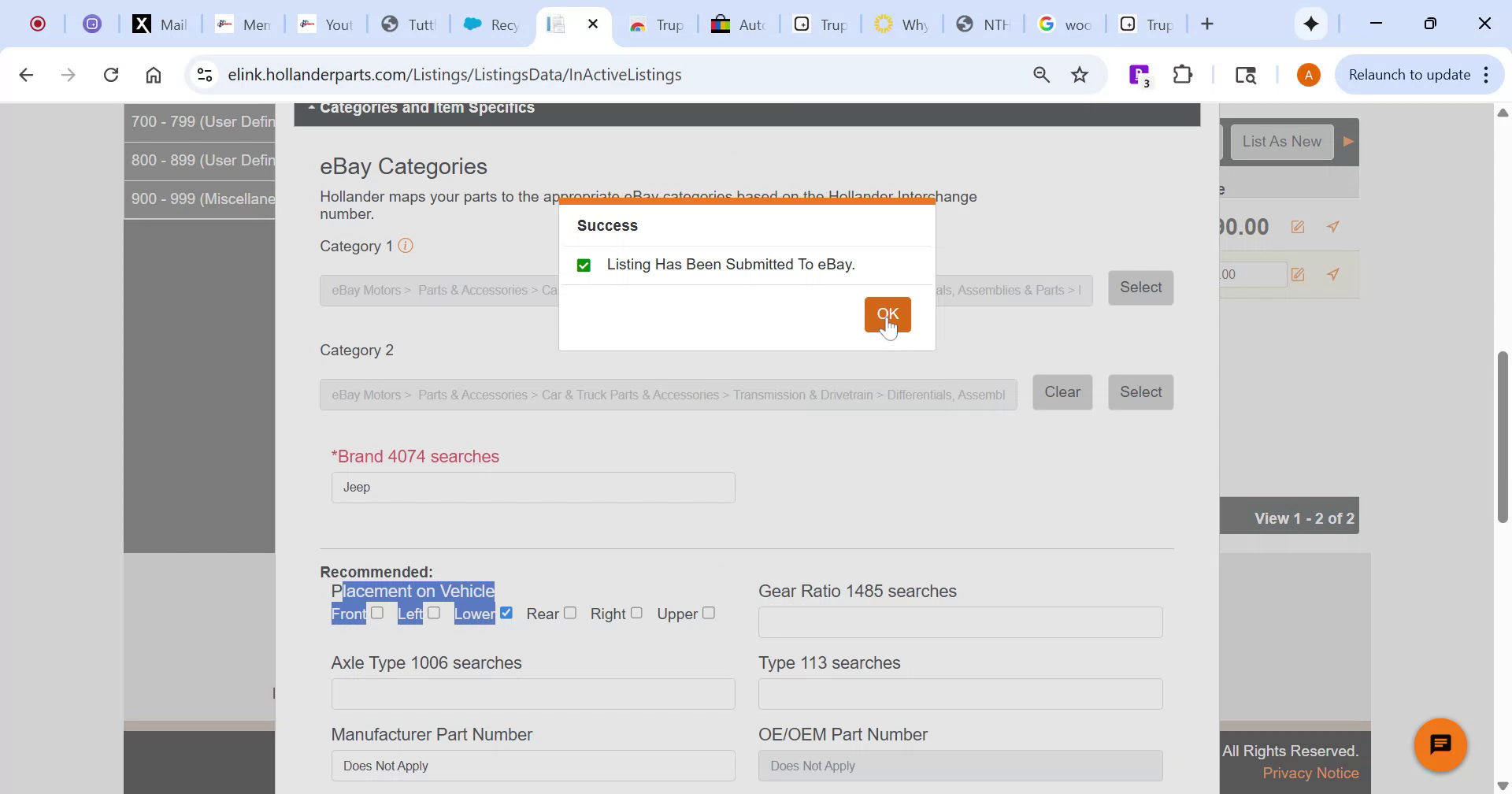Open the info tooltip icon next to Category 1

pyautogui.click(x=406, y=246)
